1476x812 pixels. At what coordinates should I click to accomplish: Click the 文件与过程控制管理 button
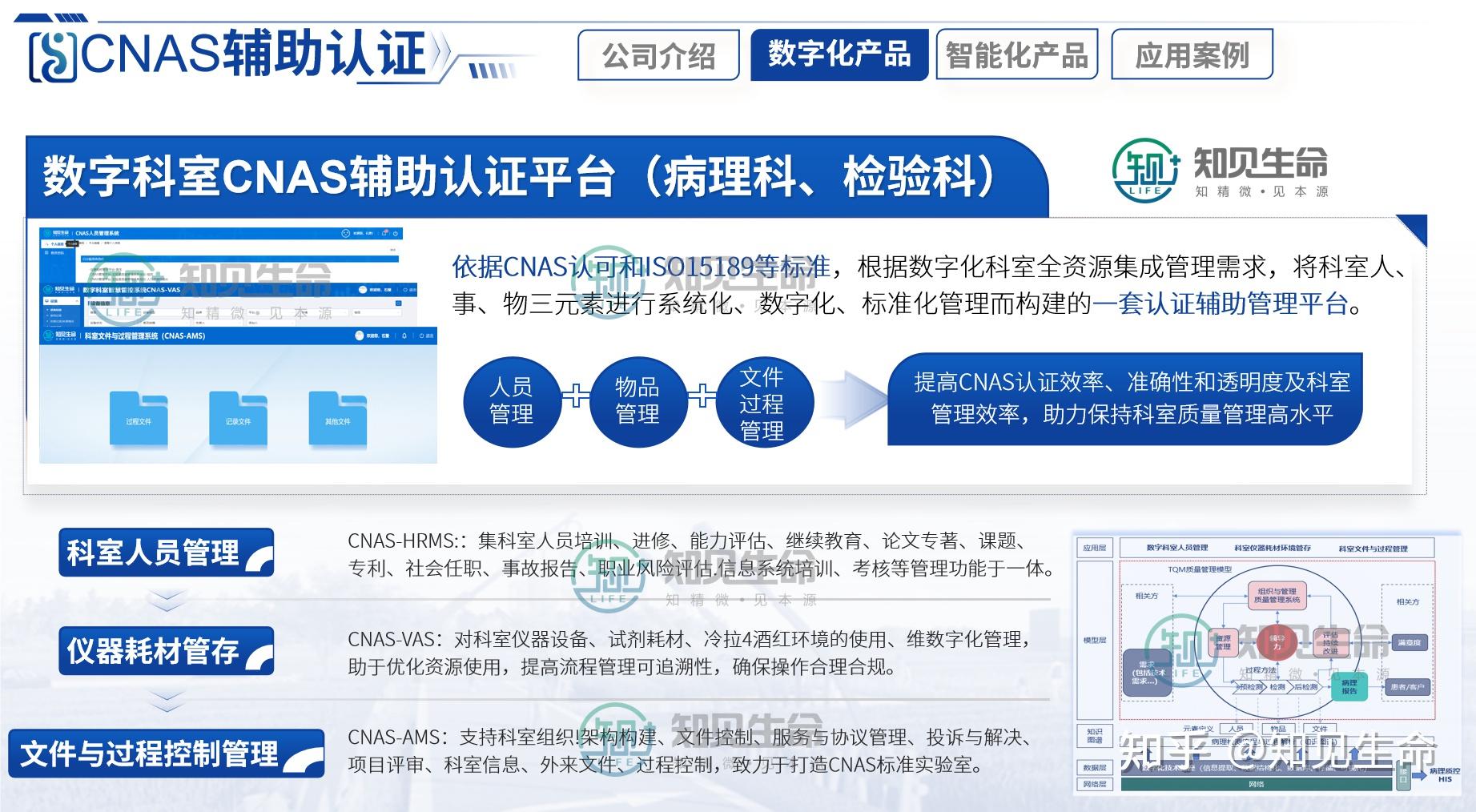pyautogui.click(x=152, y=753)
